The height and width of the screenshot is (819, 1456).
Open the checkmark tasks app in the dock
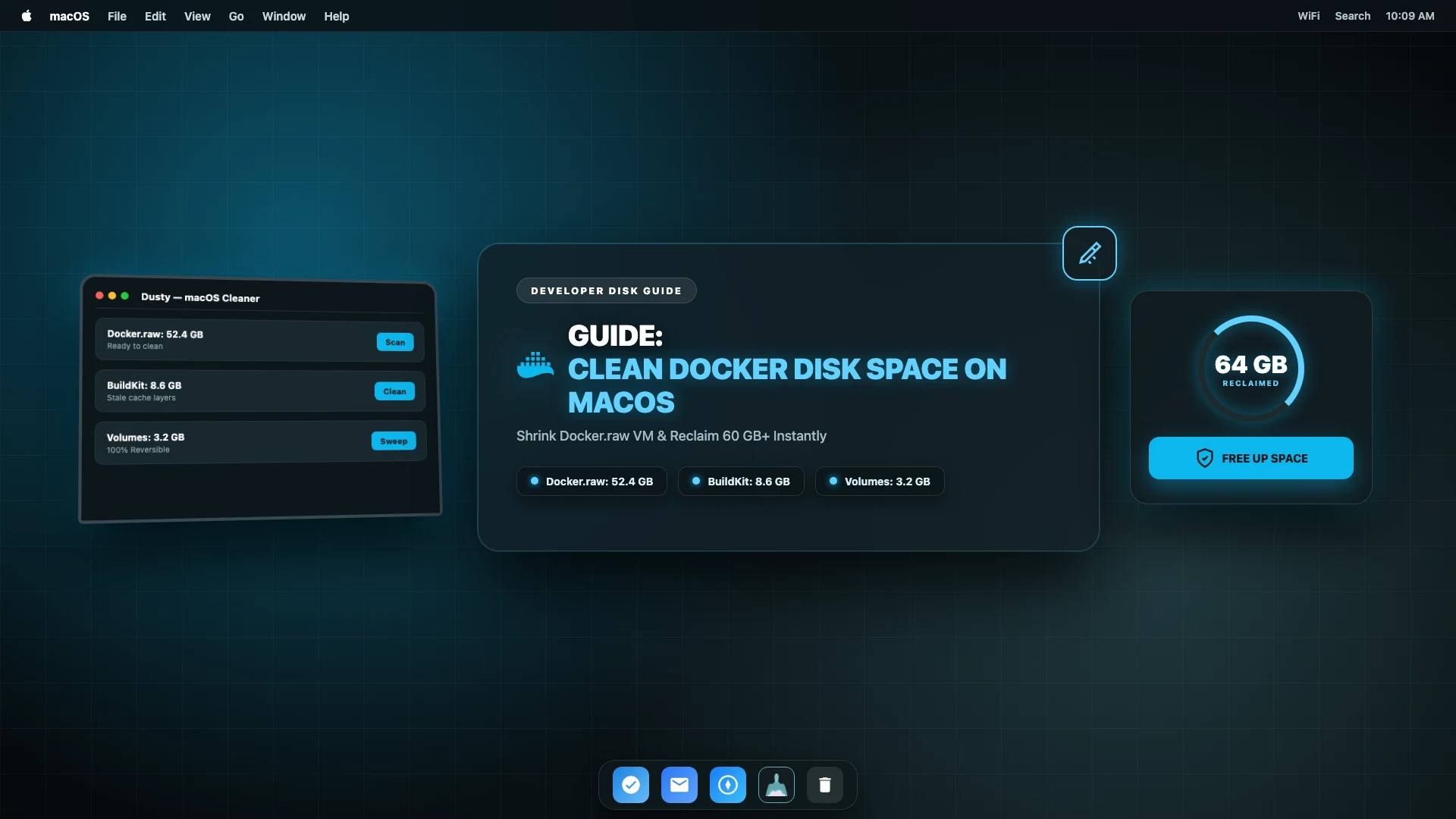point(631,785)
